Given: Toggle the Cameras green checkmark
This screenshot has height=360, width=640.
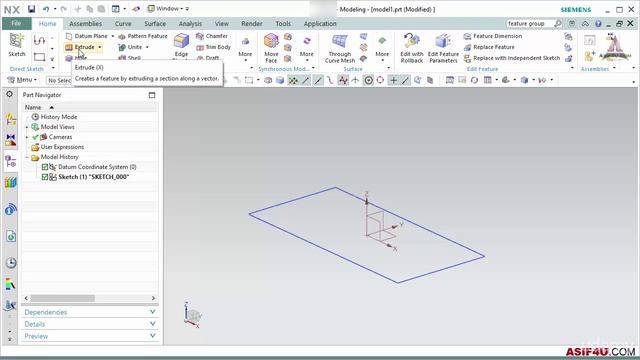Looking at the screenshot, I should [x=36, y=137].
